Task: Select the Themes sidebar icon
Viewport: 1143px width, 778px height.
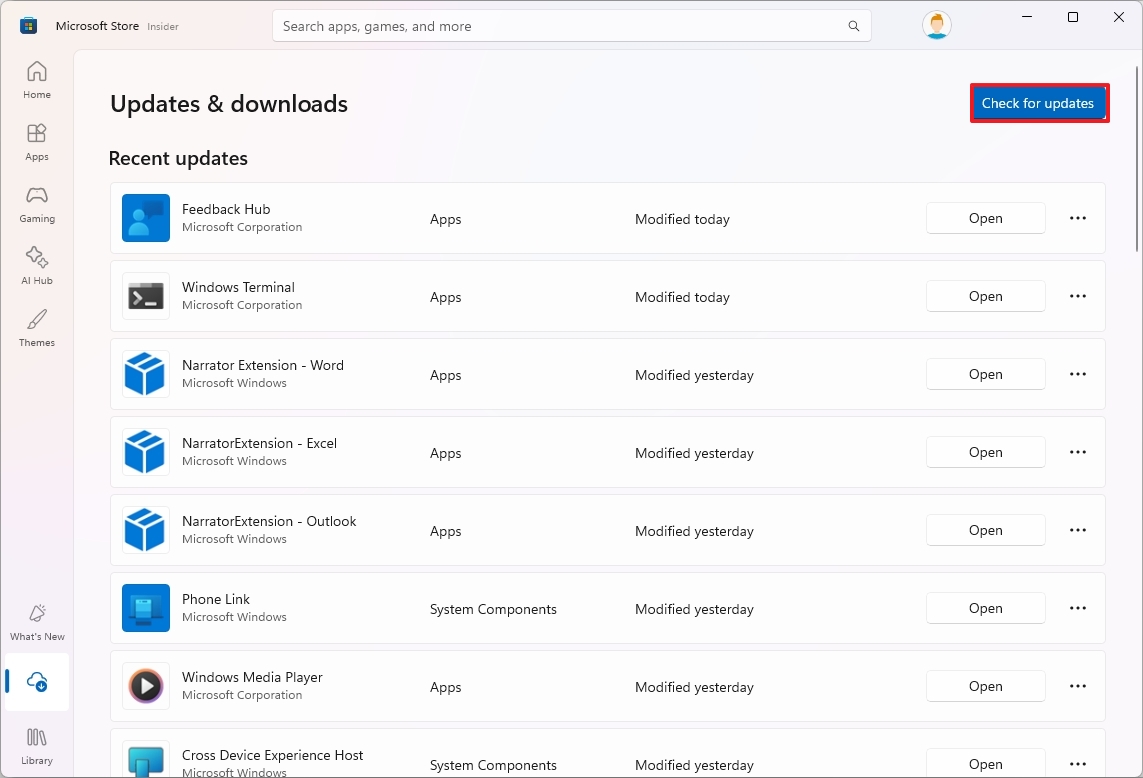Action: 36,327
